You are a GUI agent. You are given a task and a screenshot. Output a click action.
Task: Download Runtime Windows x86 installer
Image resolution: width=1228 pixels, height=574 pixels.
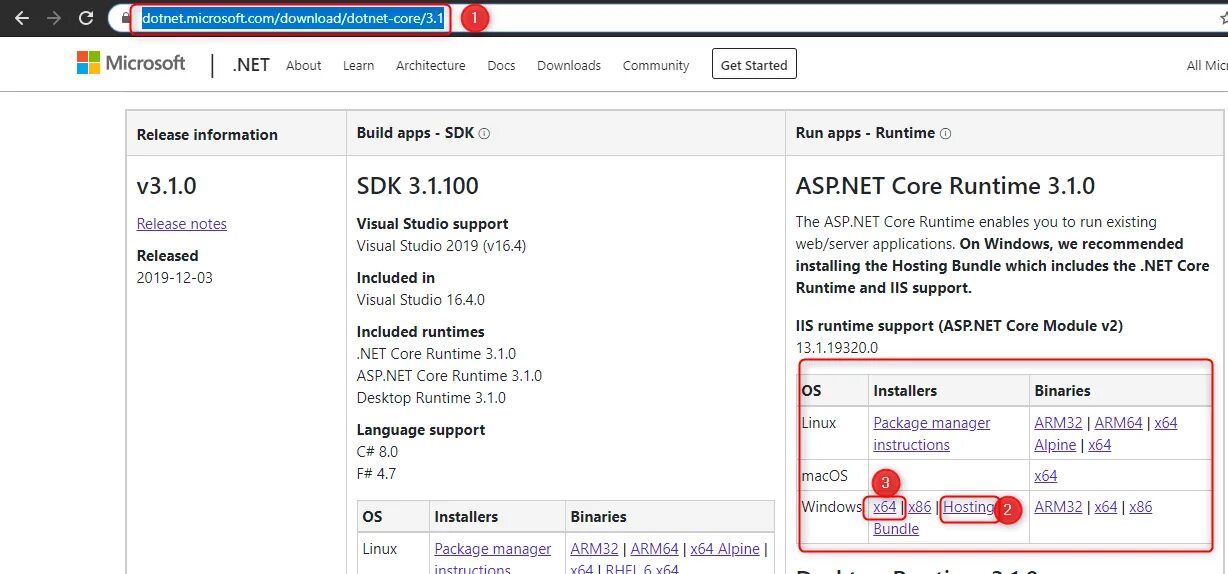point(920,507)
